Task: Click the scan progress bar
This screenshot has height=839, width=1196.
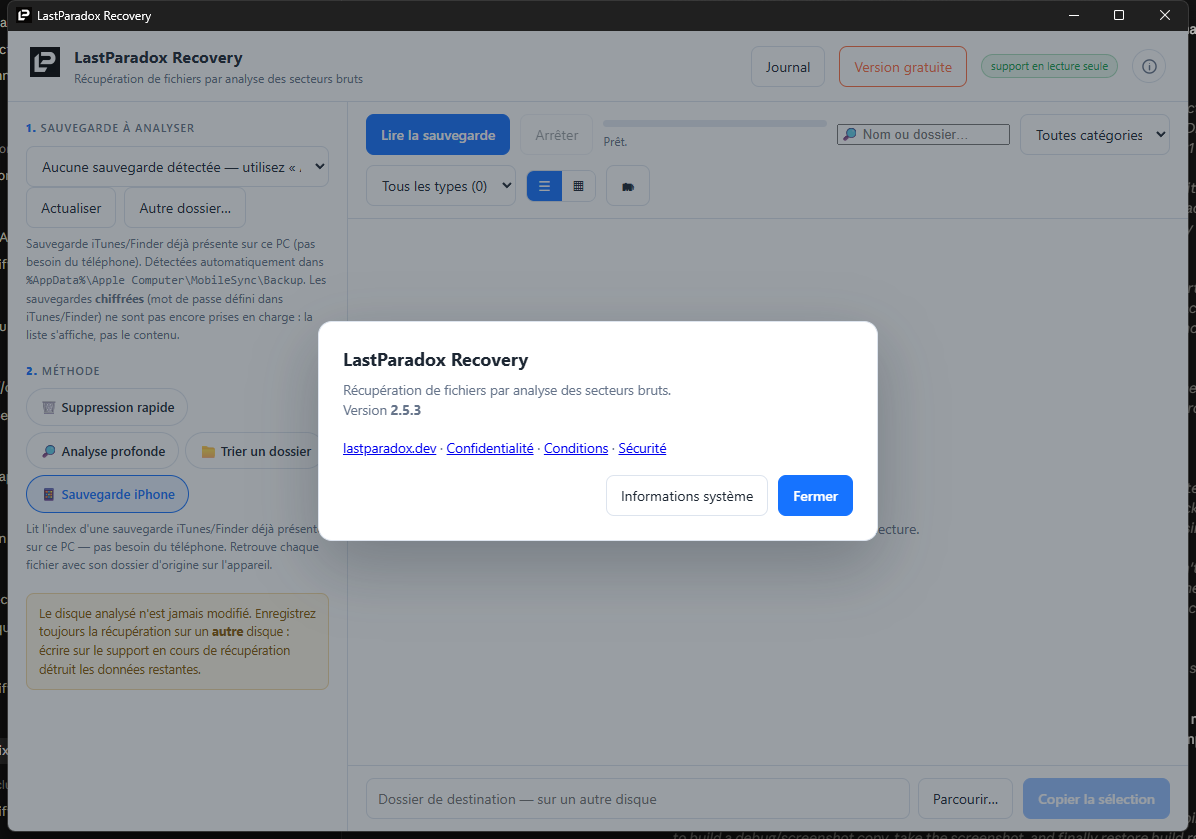Action: click(x=715, y=123)
